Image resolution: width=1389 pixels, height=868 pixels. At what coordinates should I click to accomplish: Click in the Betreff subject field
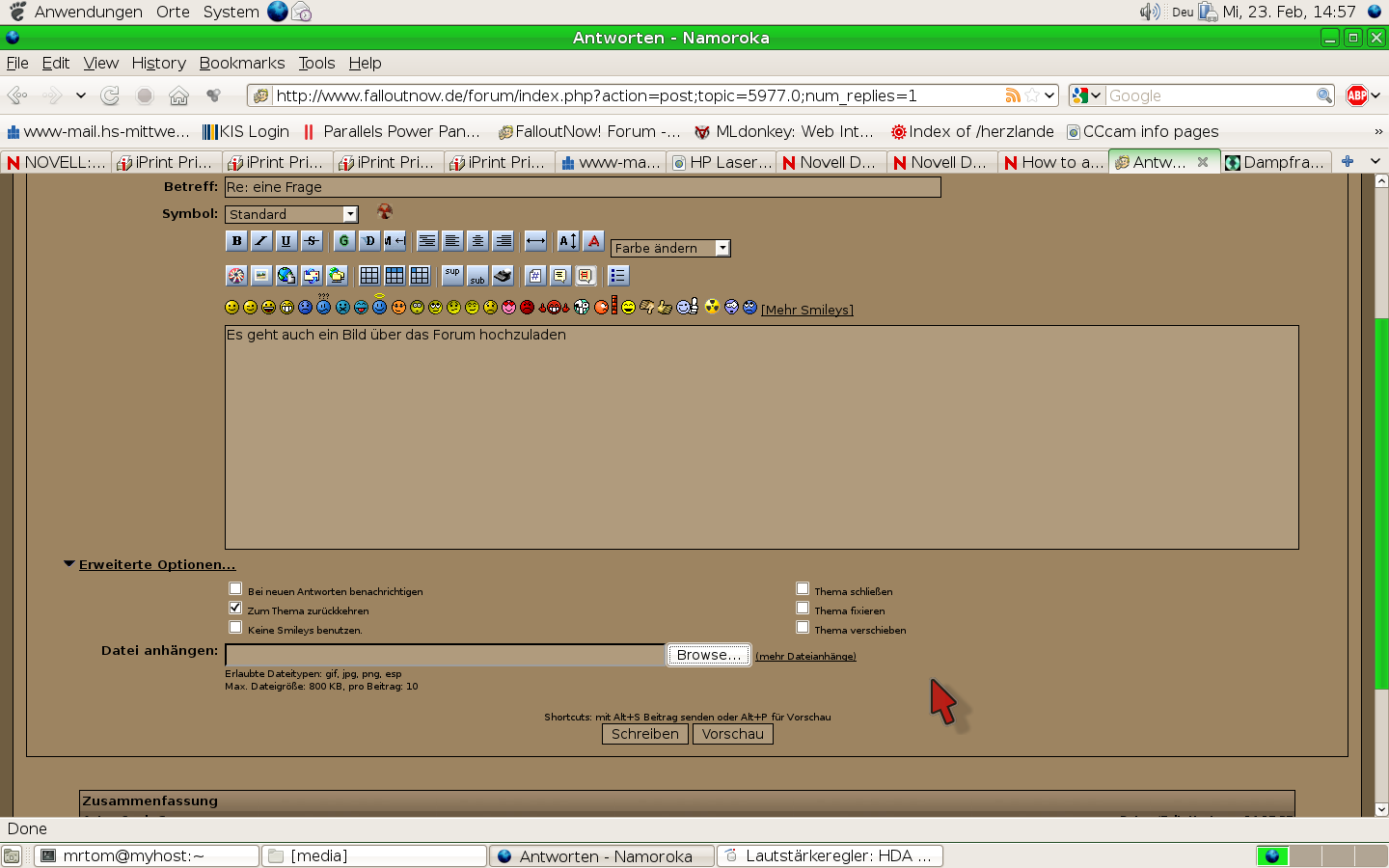tap(583, 187)
